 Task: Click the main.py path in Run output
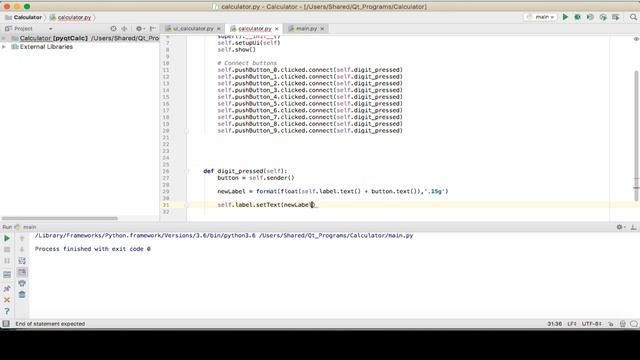pos(336,236)
